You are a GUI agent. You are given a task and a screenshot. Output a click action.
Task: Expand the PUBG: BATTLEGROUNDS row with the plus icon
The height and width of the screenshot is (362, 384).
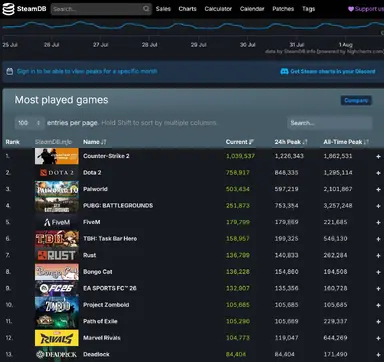tap(378, 206)
